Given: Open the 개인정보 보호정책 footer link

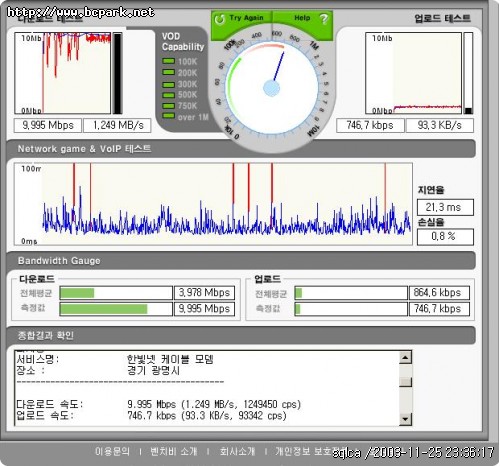Looking at the screenshot, I should coord(310,451).
